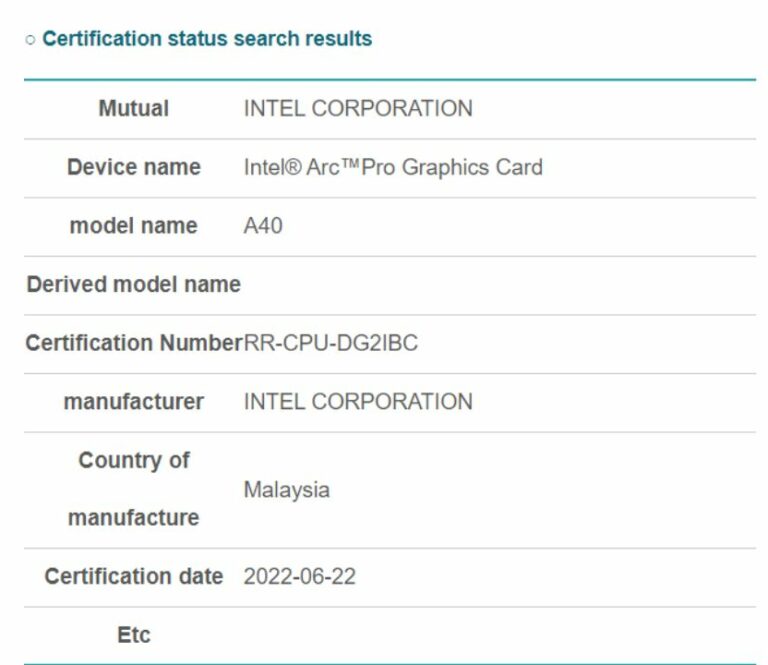This screenshot has width=768, height=665.
Task: Select the Etc row label
Action: point(133,635)
